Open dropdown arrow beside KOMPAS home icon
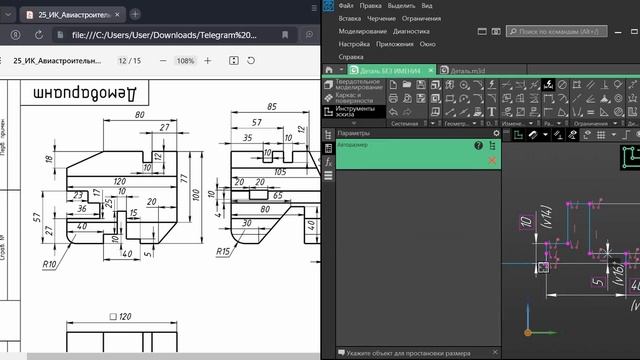The height and width of the screenshot is (360, 640). coord(341,70)
